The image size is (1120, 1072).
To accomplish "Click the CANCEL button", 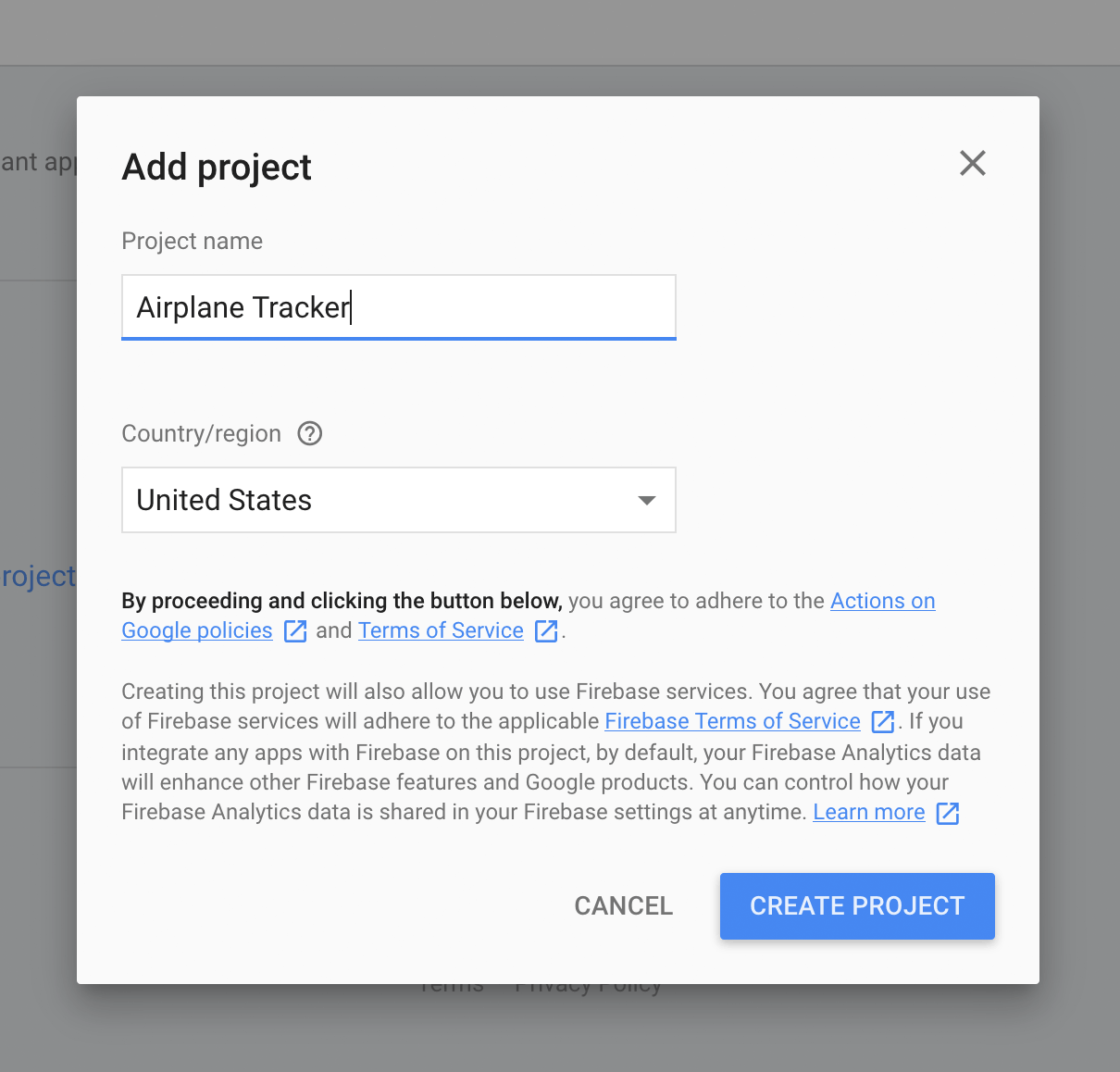I will pyautogui.click(x=624, y=906).
